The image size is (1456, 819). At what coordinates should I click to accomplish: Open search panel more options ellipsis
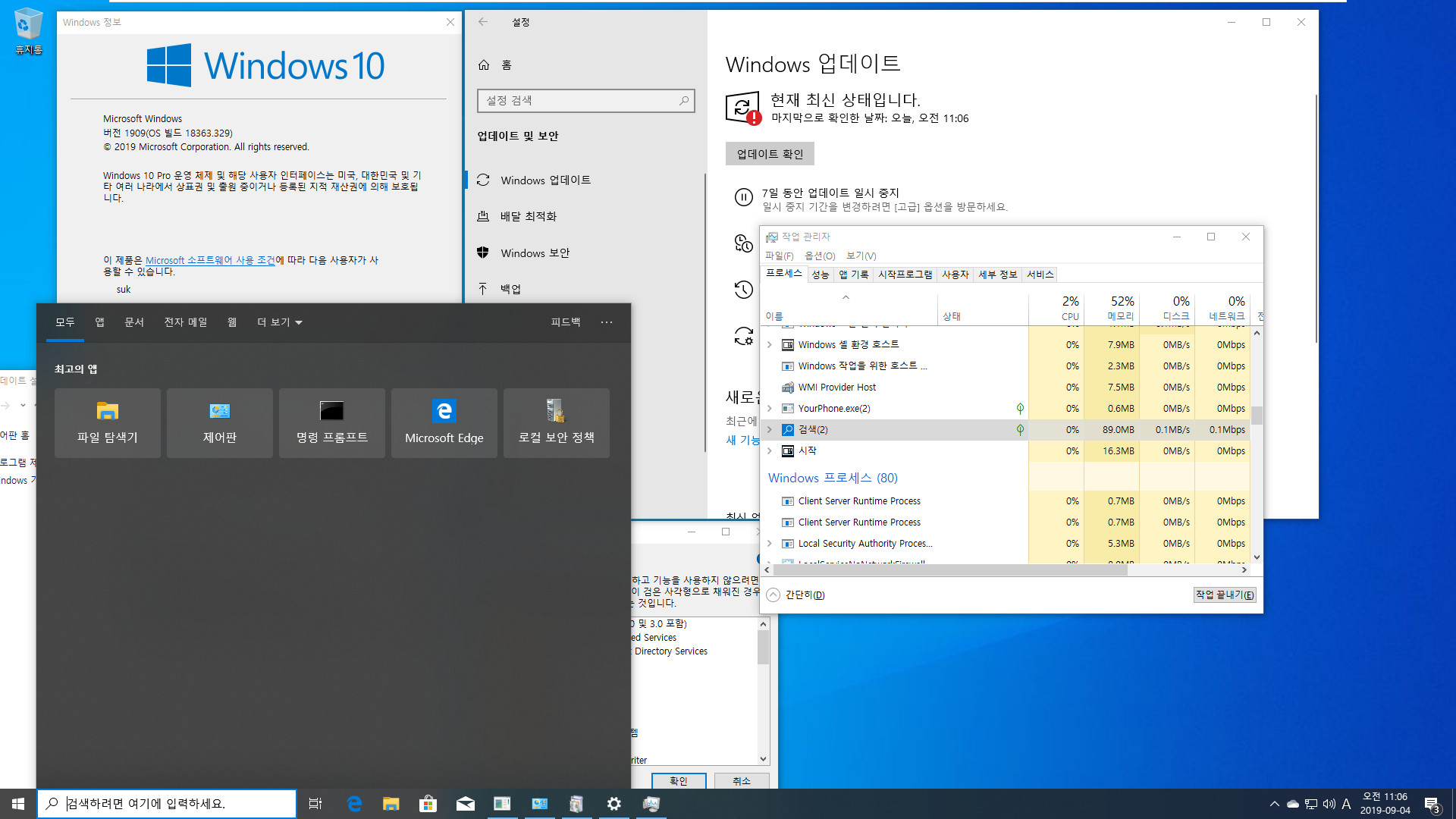(x=607, y=322)
